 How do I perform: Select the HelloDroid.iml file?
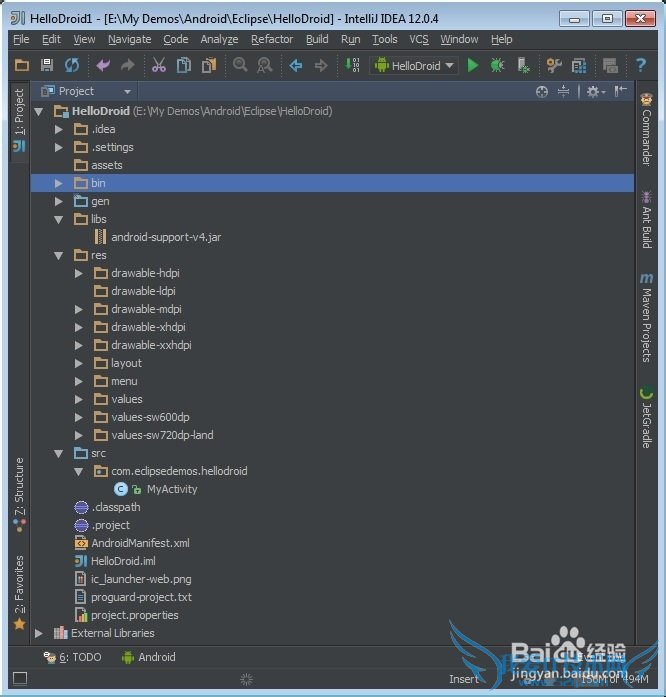(123, 561)
